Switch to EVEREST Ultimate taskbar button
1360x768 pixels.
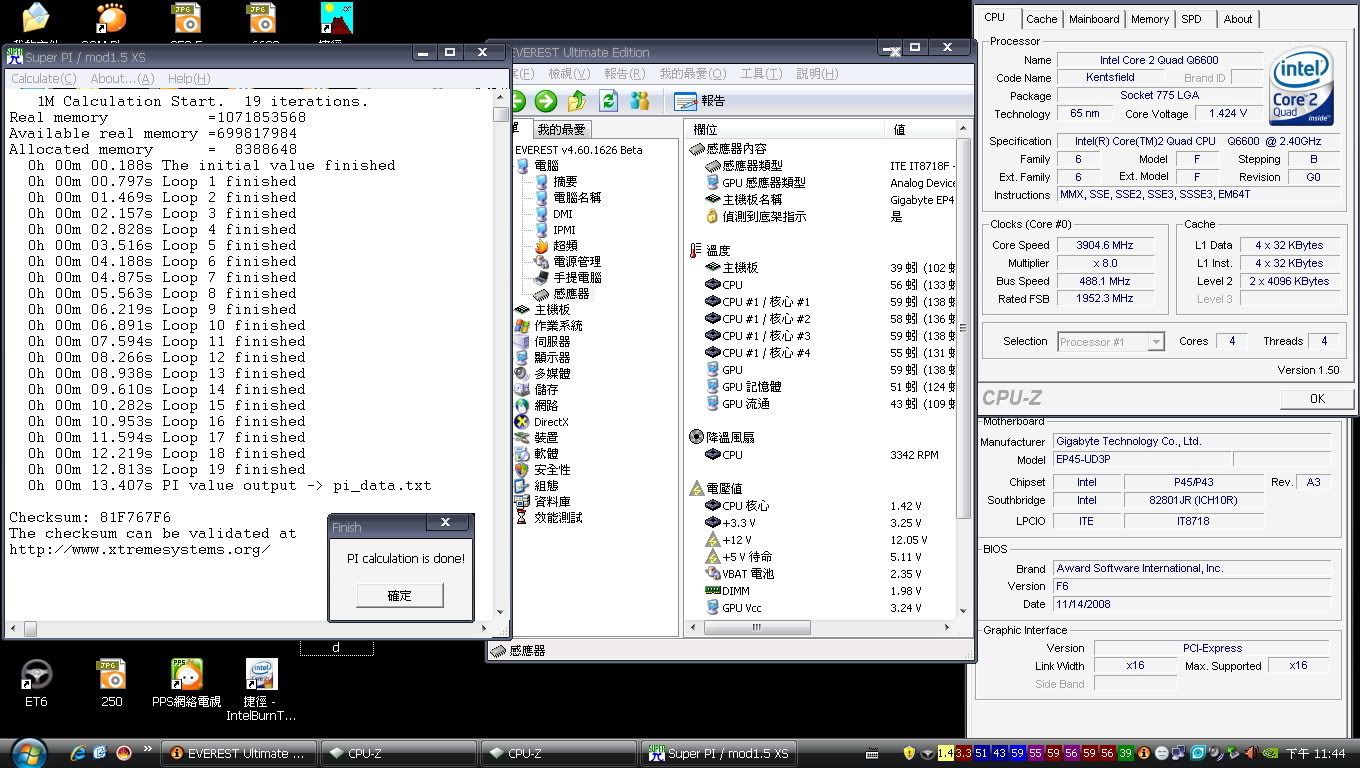tap(240, 753)
